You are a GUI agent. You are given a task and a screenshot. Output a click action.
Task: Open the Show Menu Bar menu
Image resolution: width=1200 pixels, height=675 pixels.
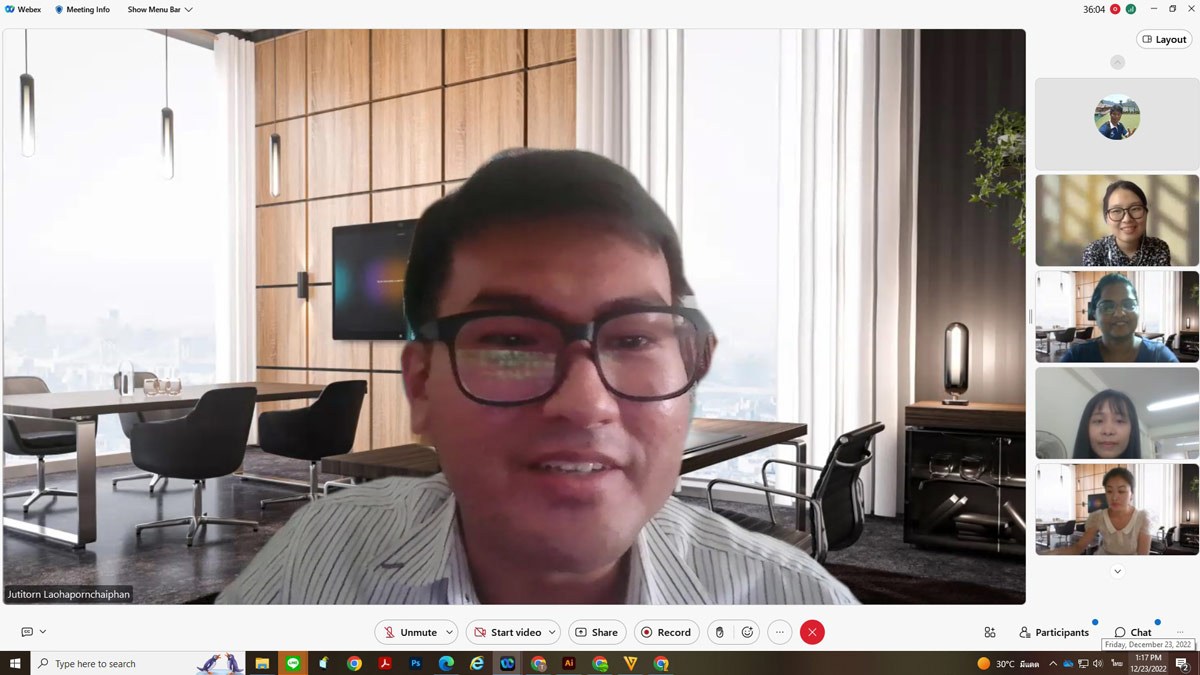159,10
